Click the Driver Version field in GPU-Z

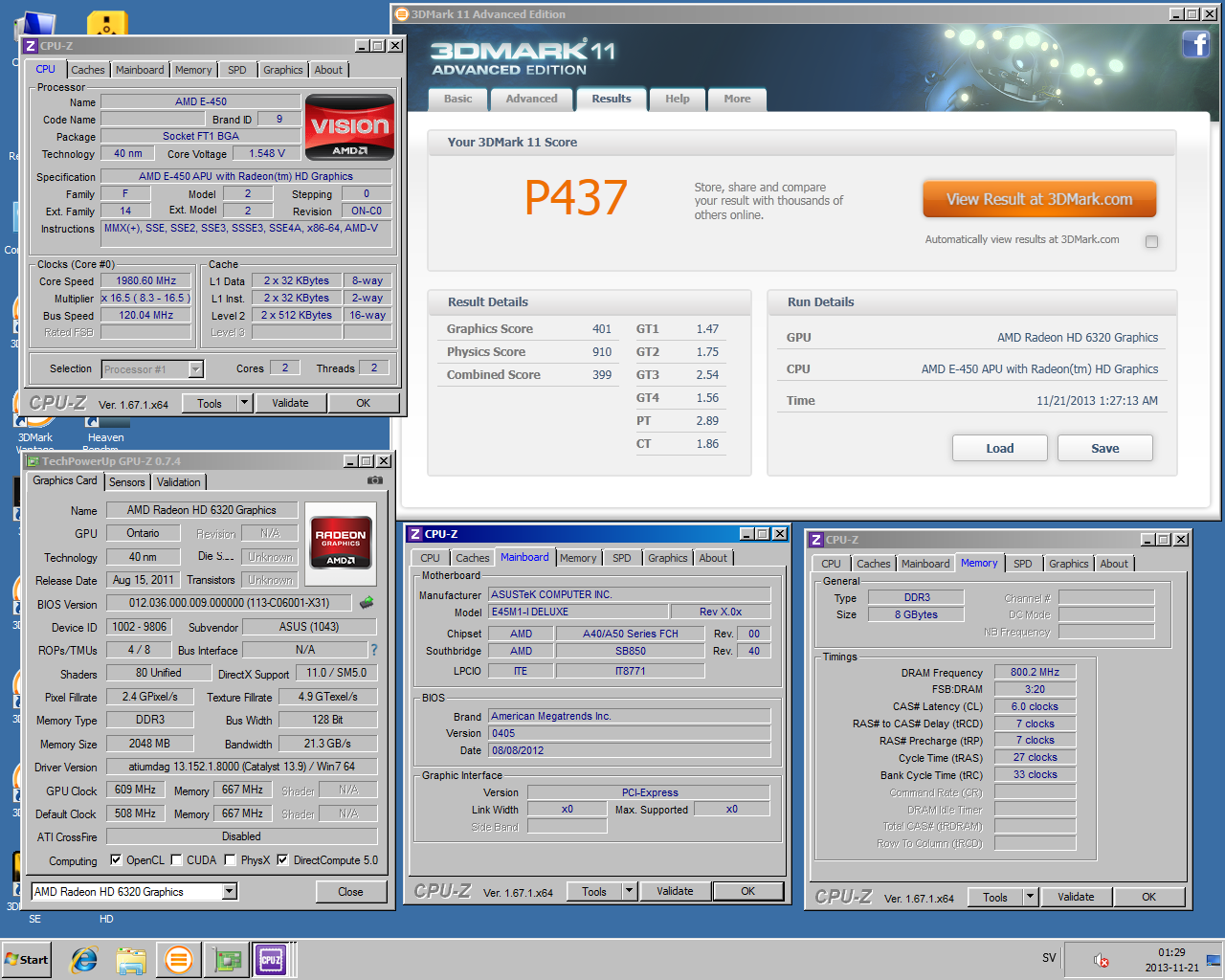(x=241, y=767)
